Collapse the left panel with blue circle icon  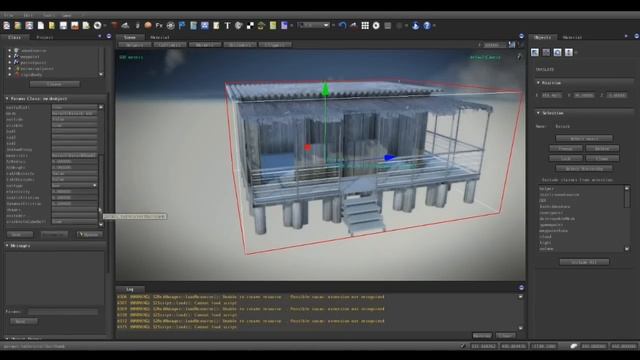pos(109,36)
